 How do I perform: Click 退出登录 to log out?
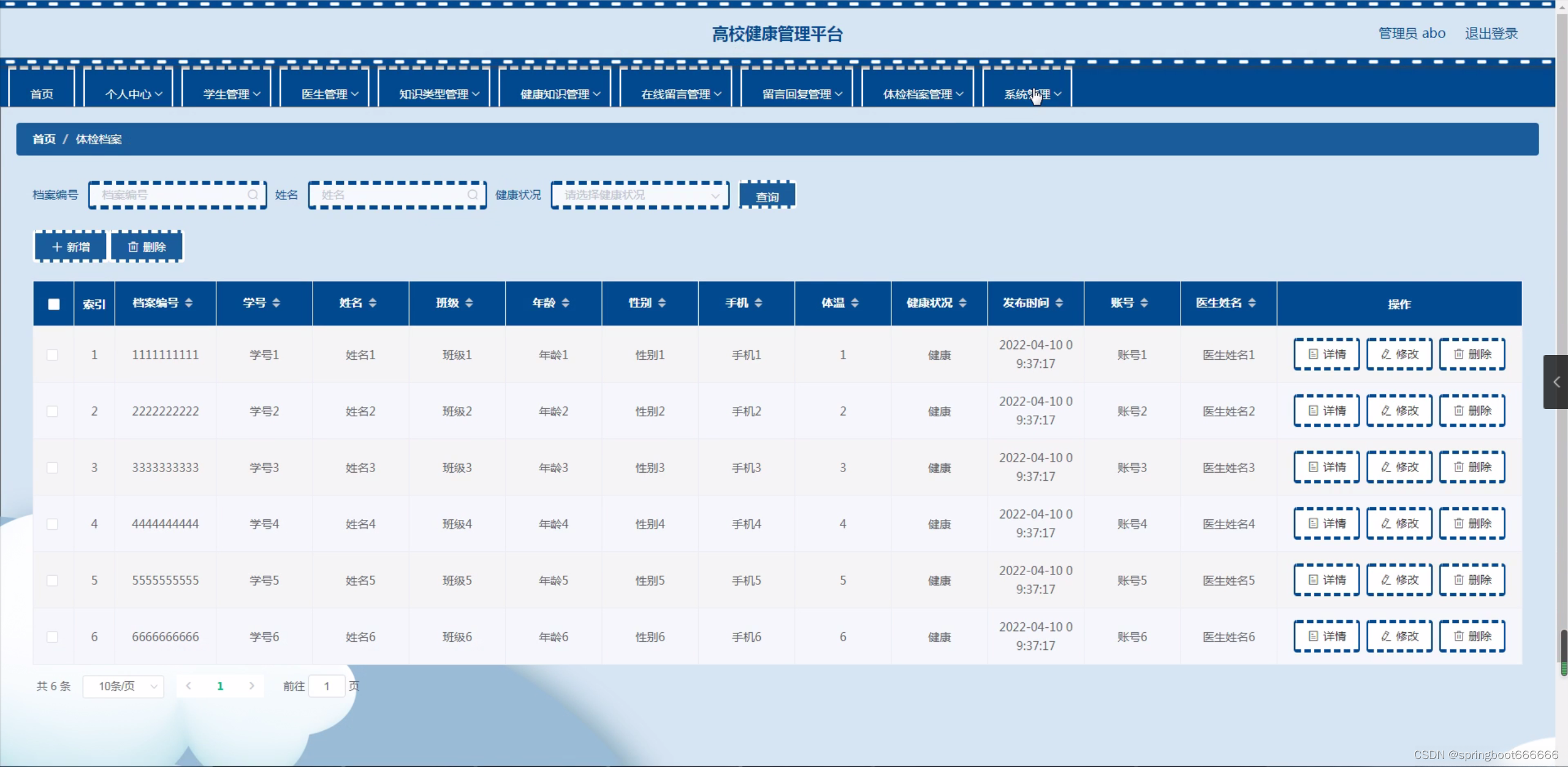(1491, 33)
